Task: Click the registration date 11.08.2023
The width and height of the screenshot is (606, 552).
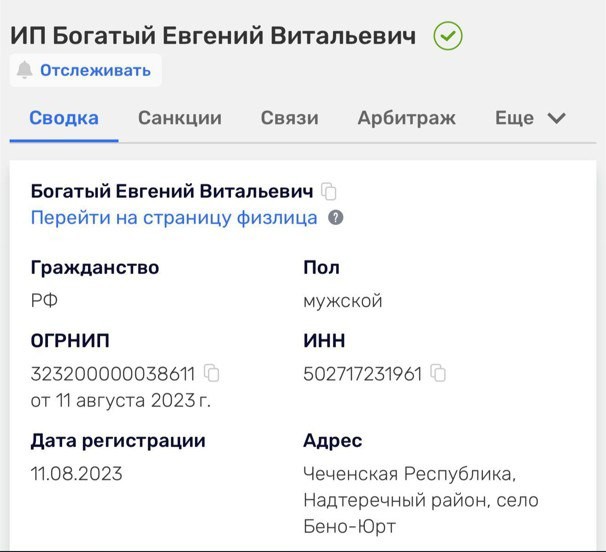Action: [77, 473]
